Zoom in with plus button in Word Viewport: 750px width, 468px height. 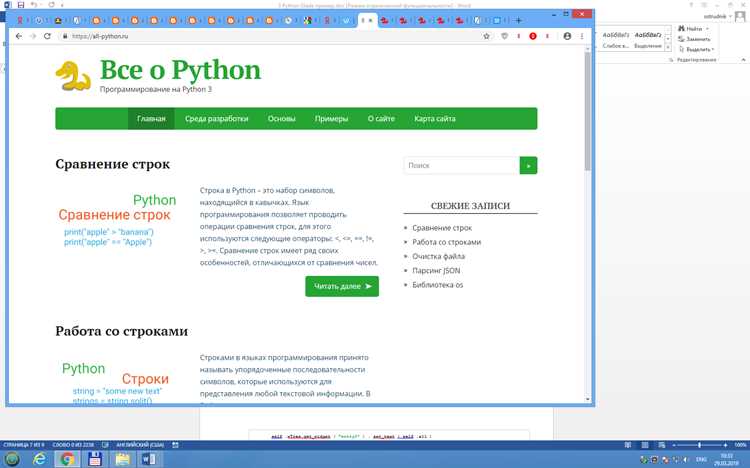725,445
